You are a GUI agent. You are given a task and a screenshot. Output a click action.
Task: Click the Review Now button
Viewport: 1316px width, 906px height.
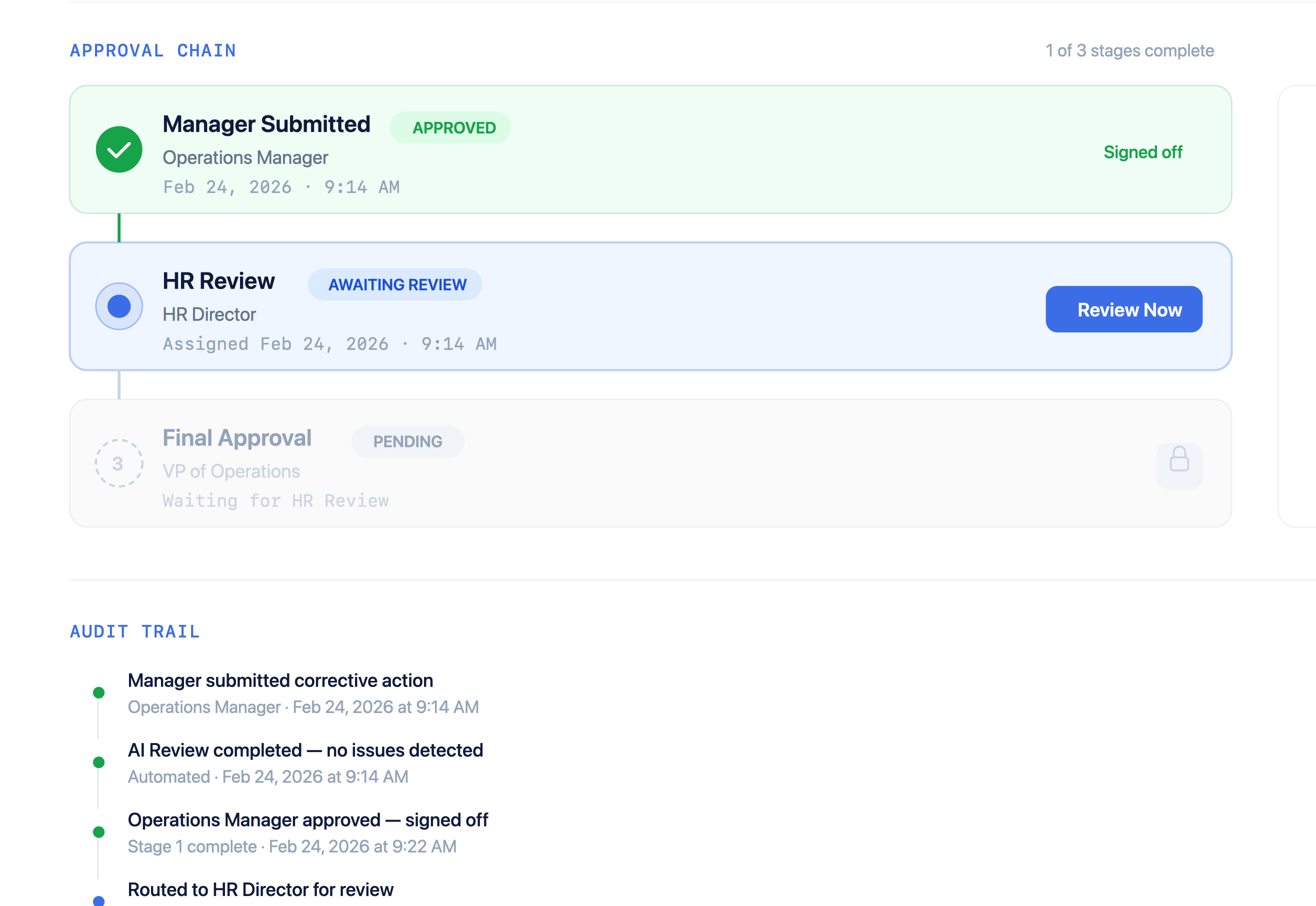[x=1123, y=309]
